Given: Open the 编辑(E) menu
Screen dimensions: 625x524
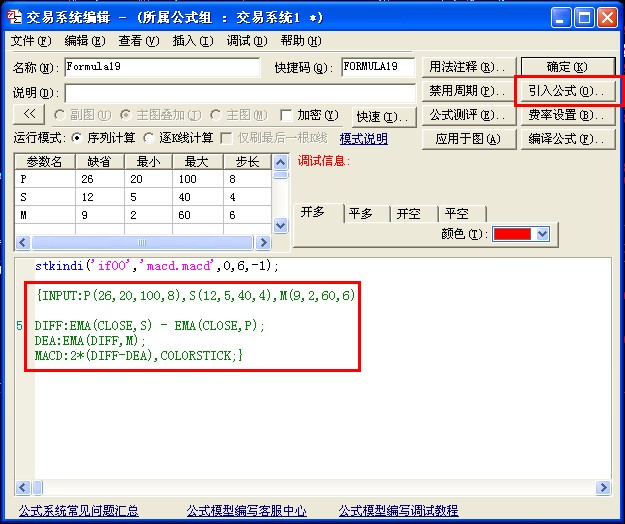Looking at the screenshot, I should click(85, 41).
